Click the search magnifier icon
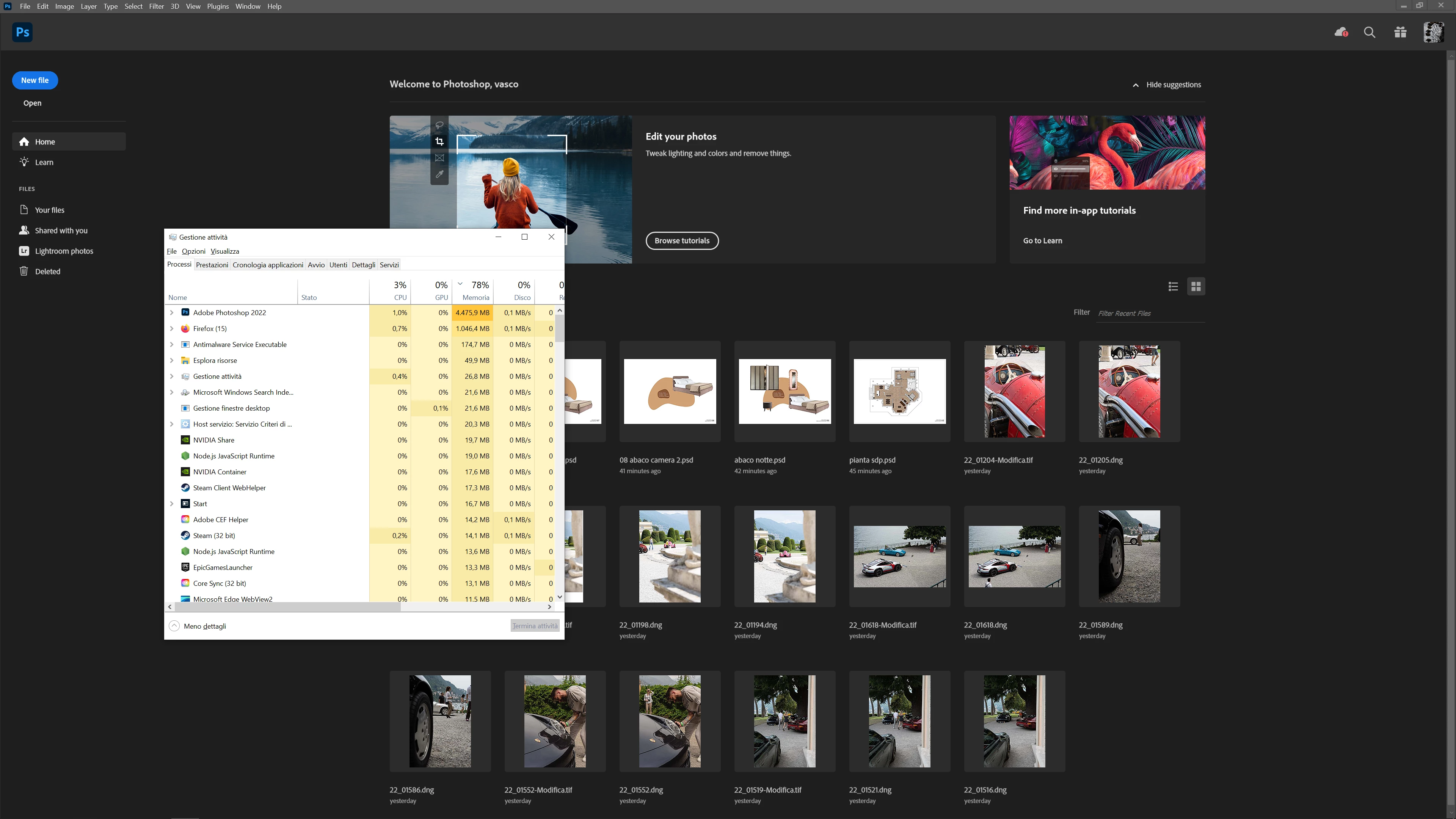The image size is (1456, 819). (1370, 32)
